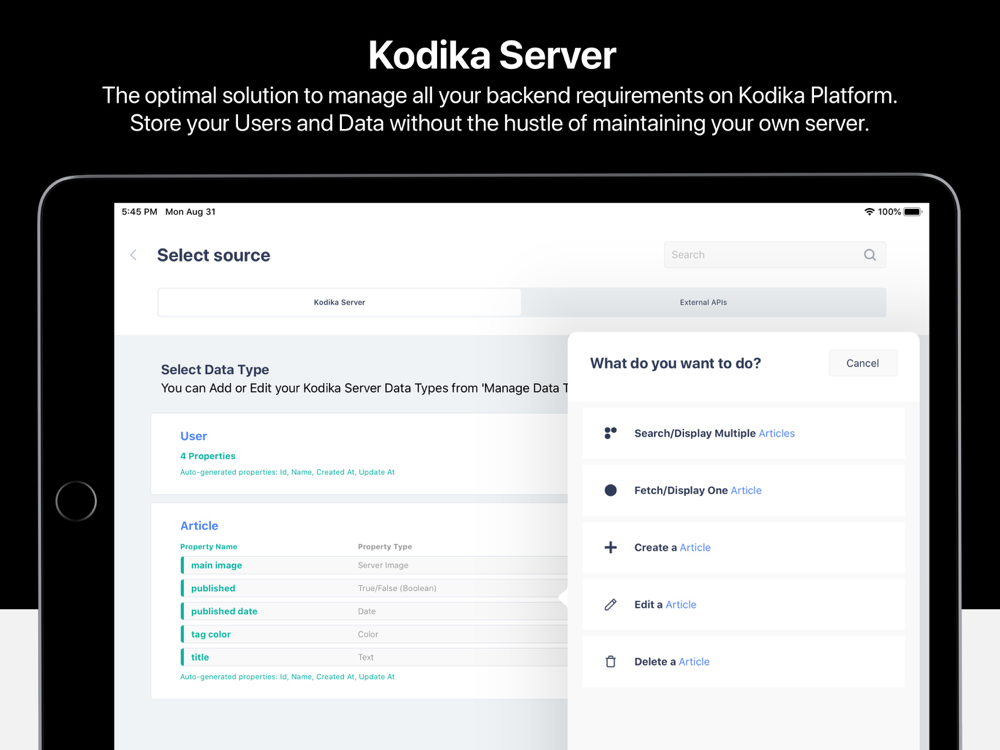
Task: Click the 'Select Data Type' heading
Action: click(x=215, y=370)
